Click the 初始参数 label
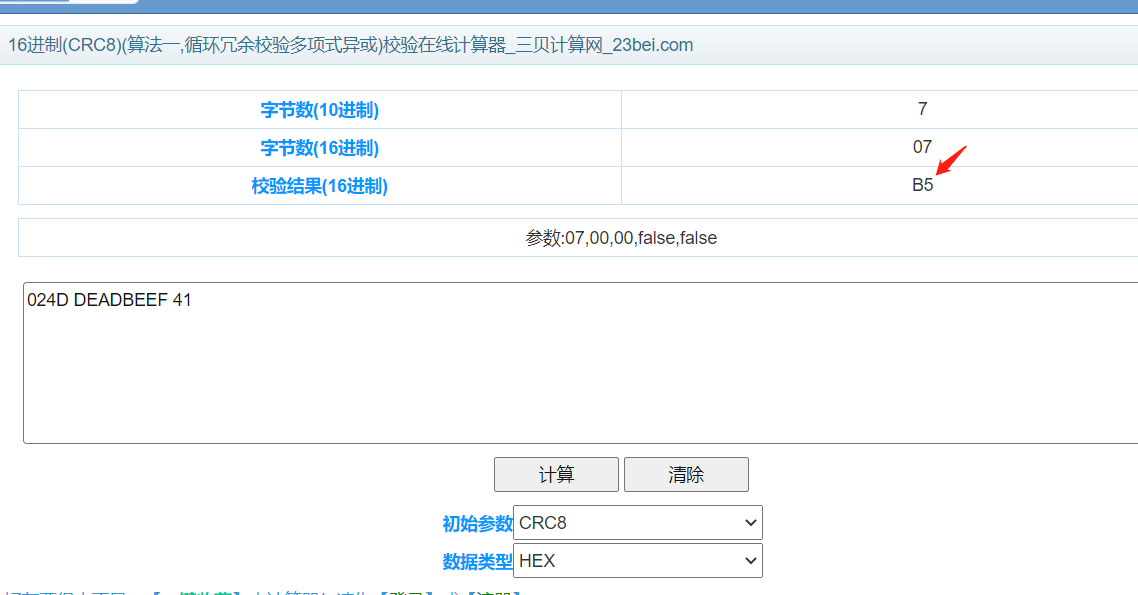Image resolution: width=1138 pixels, height=595 pixels. coord(478,524)
